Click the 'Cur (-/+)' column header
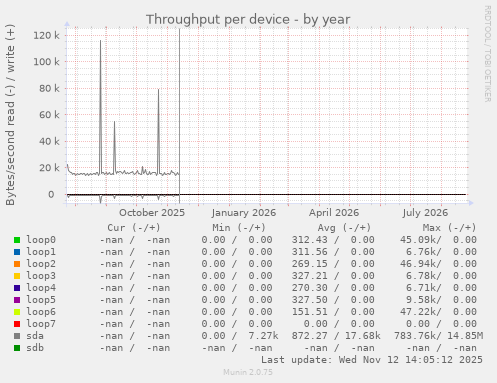 [134, 228]
